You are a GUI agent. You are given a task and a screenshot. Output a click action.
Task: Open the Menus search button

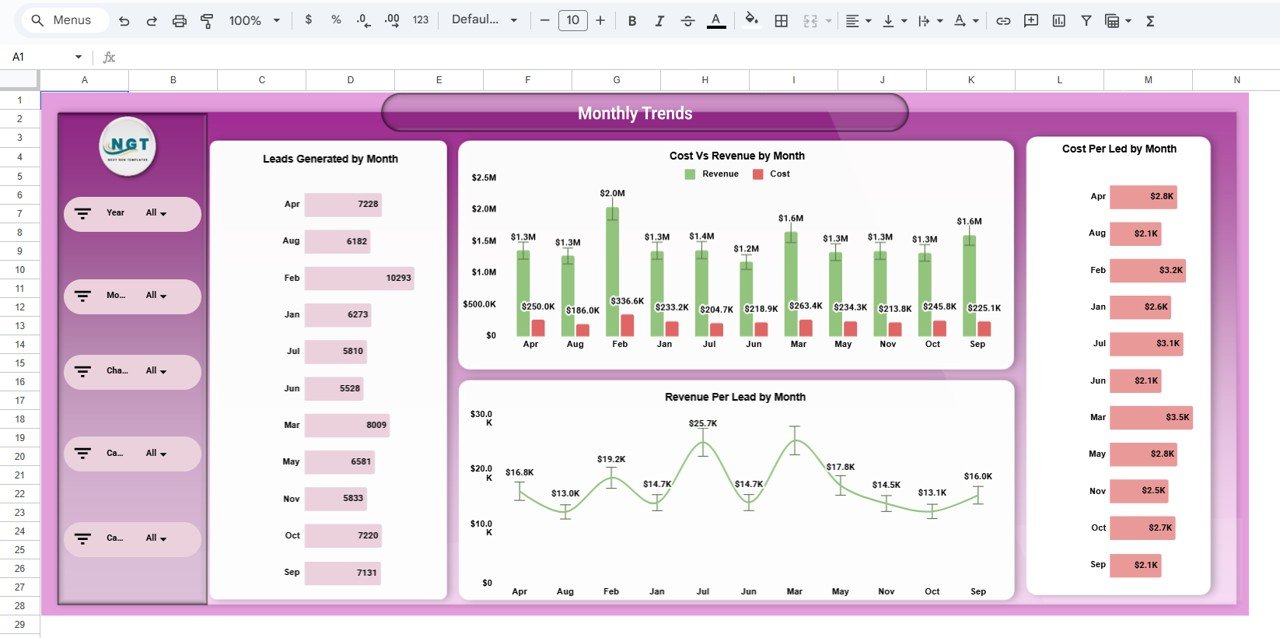tap(63, 19)
